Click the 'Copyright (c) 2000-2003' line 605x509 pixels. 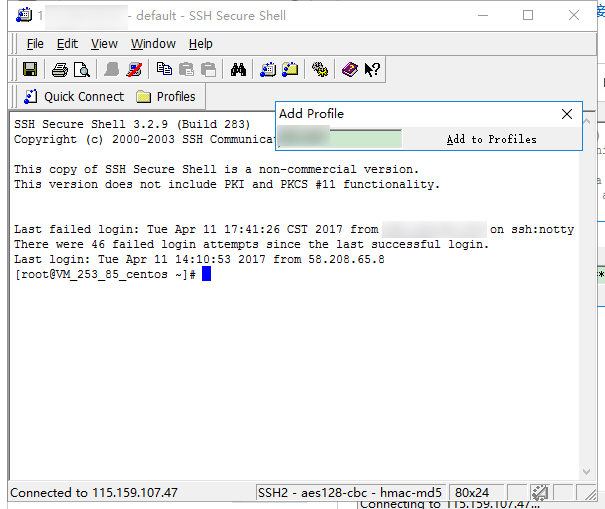(x=144, y=139)
